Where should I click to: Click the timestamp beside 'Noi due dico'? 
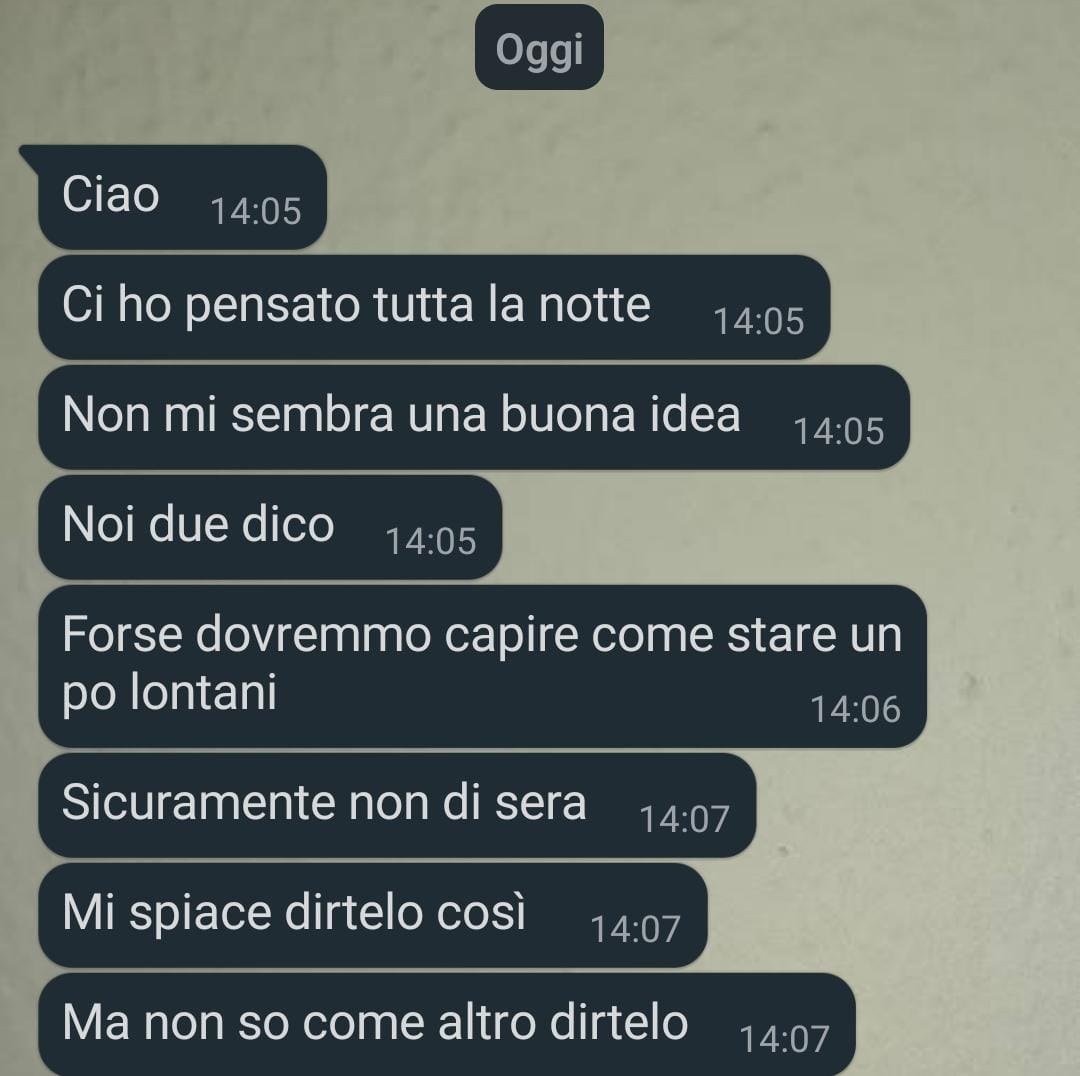431,541
